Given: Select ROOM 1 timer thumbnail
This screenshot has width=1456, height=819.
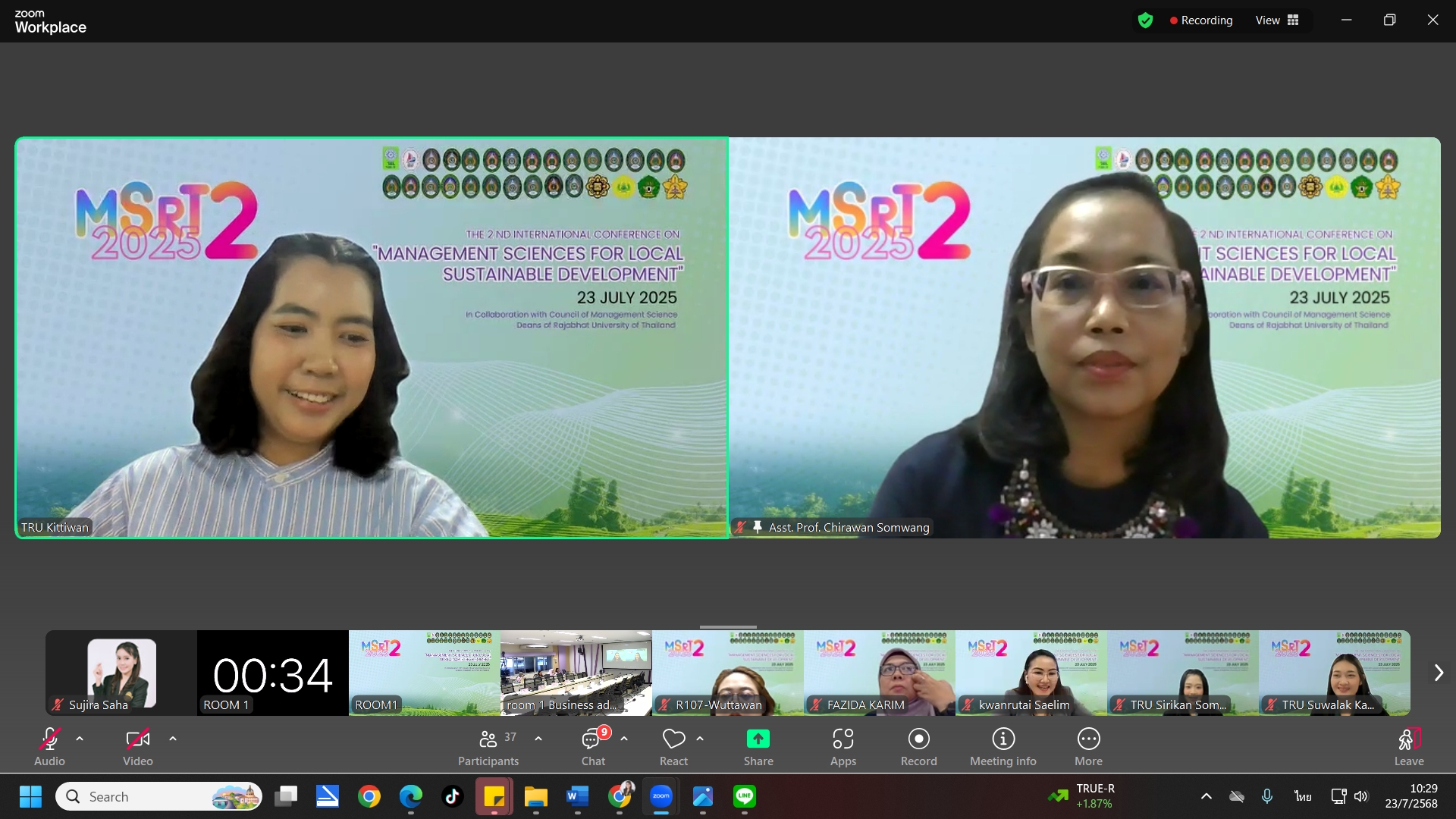Looking at the screenshot, I should click(x=273, y=673).
